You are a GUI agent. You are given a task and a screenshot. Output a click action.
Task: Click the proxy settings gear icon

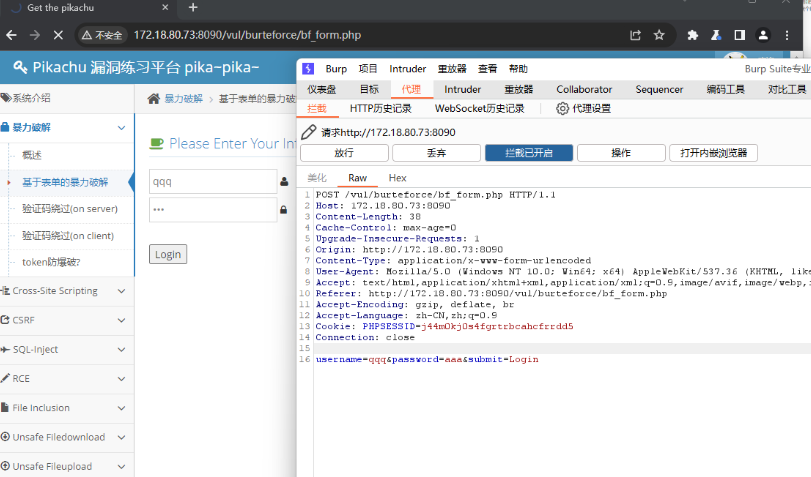pyautogui.click(x=563, y=109)
